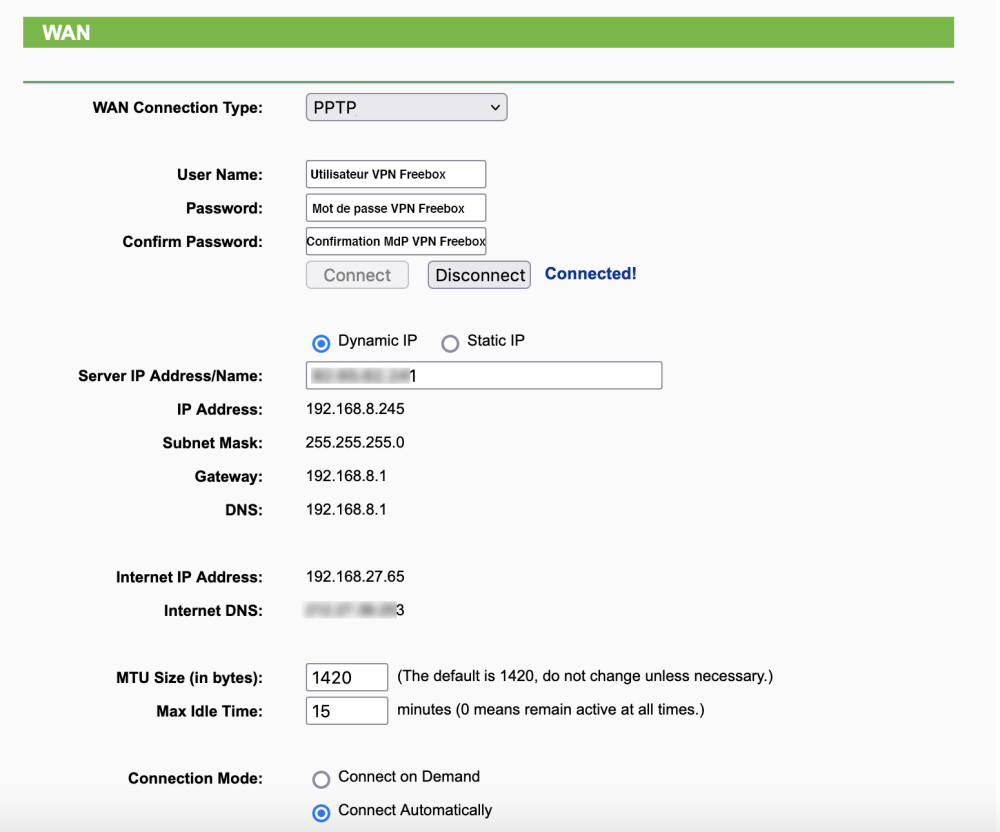The width and height of the screenshot is (1000, 832).
Task: Select the Connect on Demand option
Action: click(x=321, y=779)
